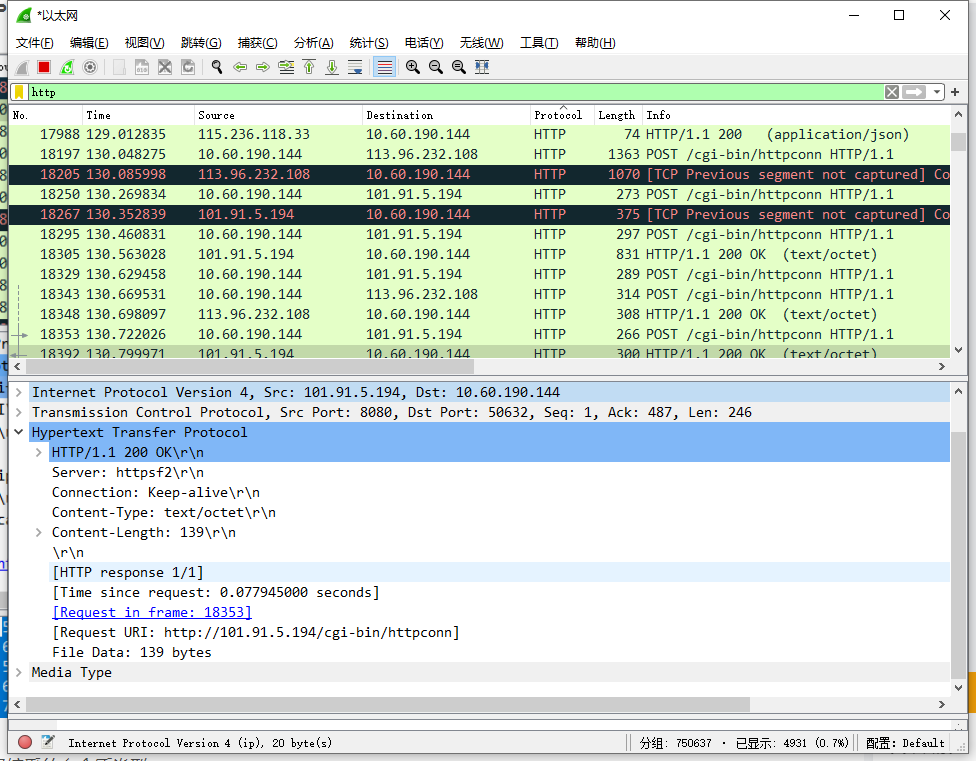Apply the display filter arrow button

[x=914, y=92]
